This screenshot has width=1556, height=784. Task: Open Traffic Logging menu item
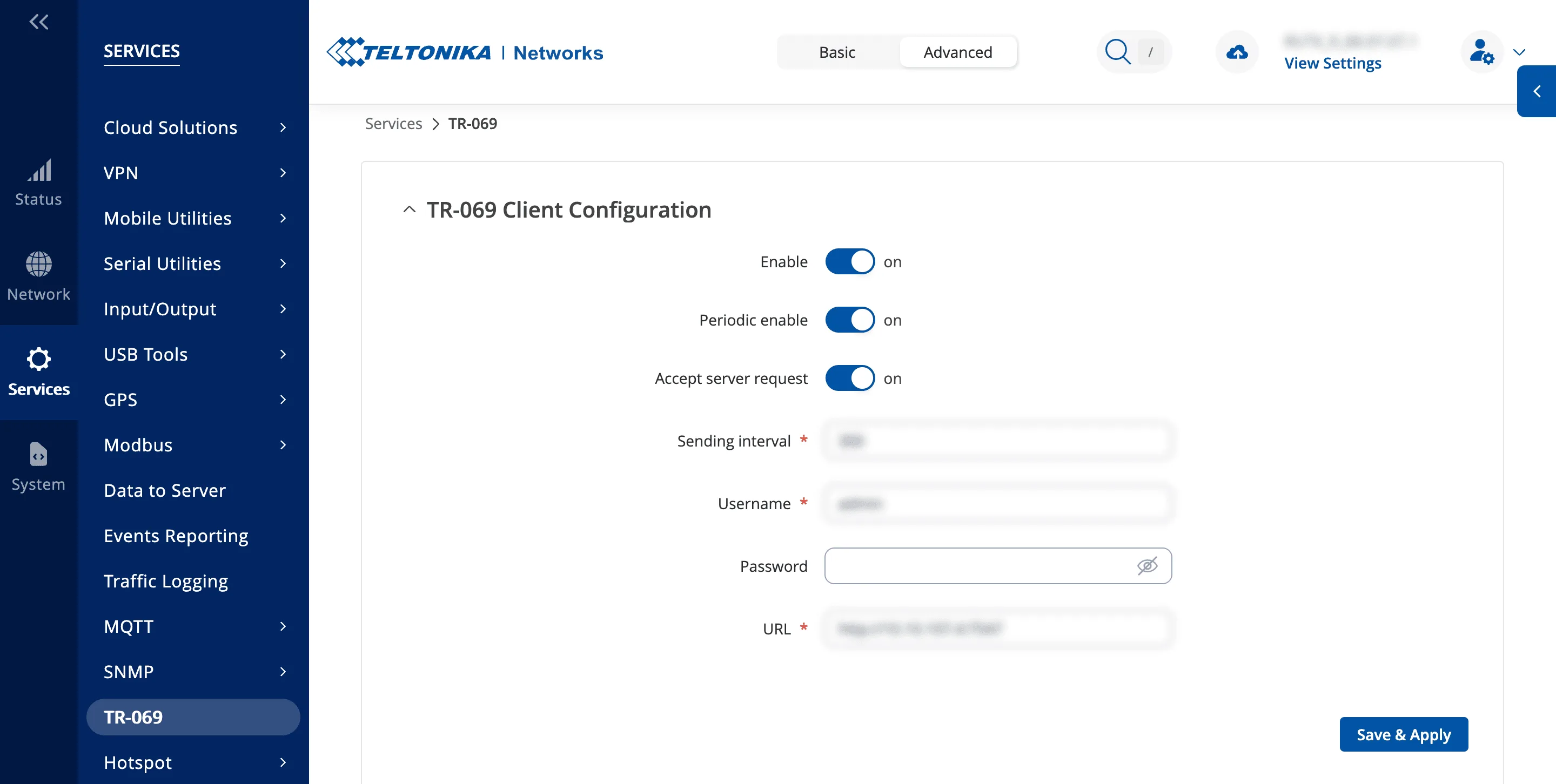point(165,581)
